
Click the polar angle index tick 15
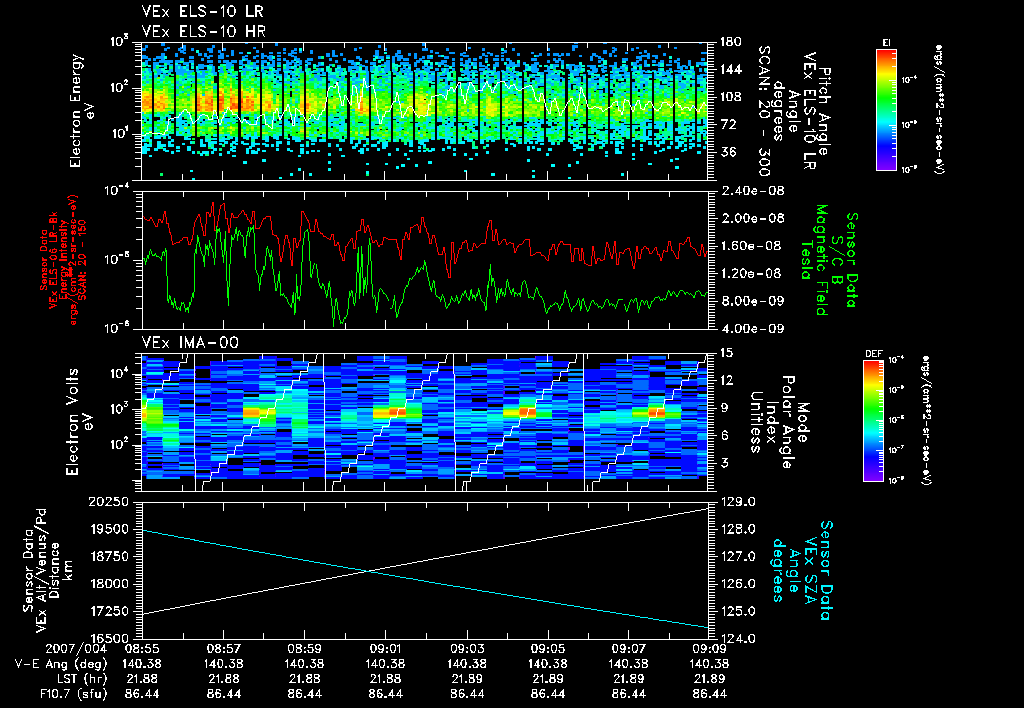(726, 353)
